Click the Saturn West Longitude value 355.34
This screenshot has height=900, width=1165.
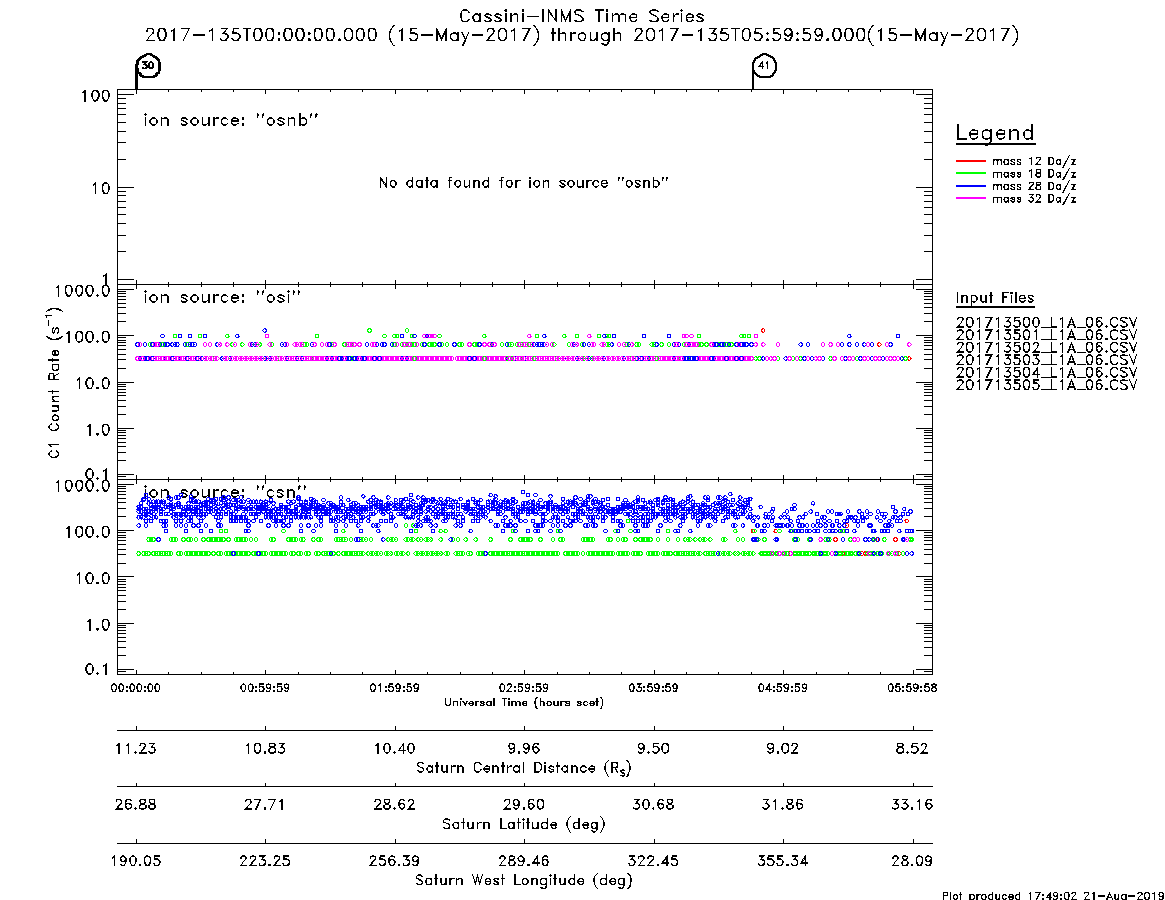coord(782,861)
